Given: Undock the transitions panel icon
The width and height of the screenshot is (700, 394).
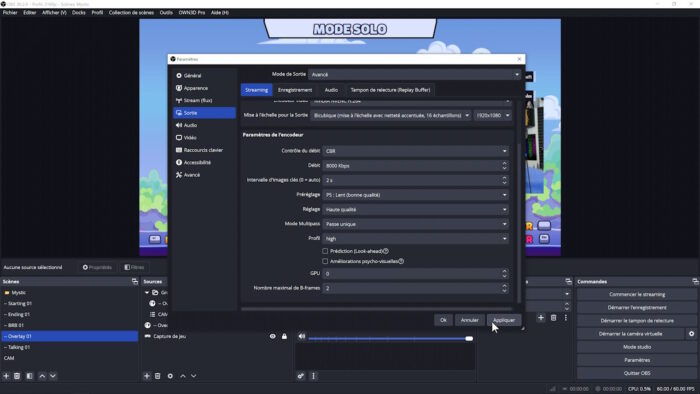Looking at the screenshot, I should [x=568, y=282].
